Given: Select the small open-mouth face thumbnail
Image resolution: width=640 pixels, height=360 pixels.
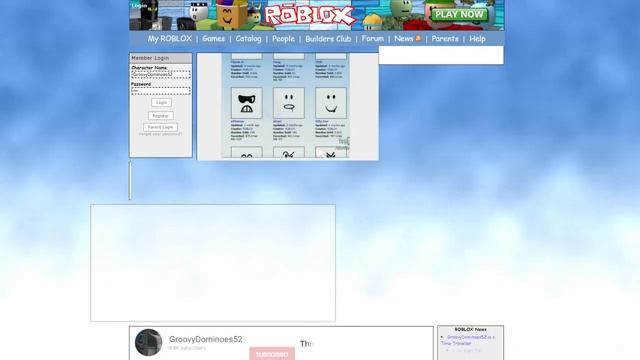Looking at the screenshot, I should point(289,103).
